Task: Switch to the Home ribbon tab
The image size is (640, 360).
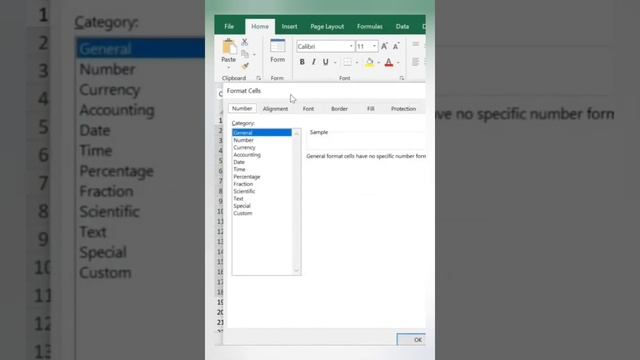Action: [x=260, y=27]
